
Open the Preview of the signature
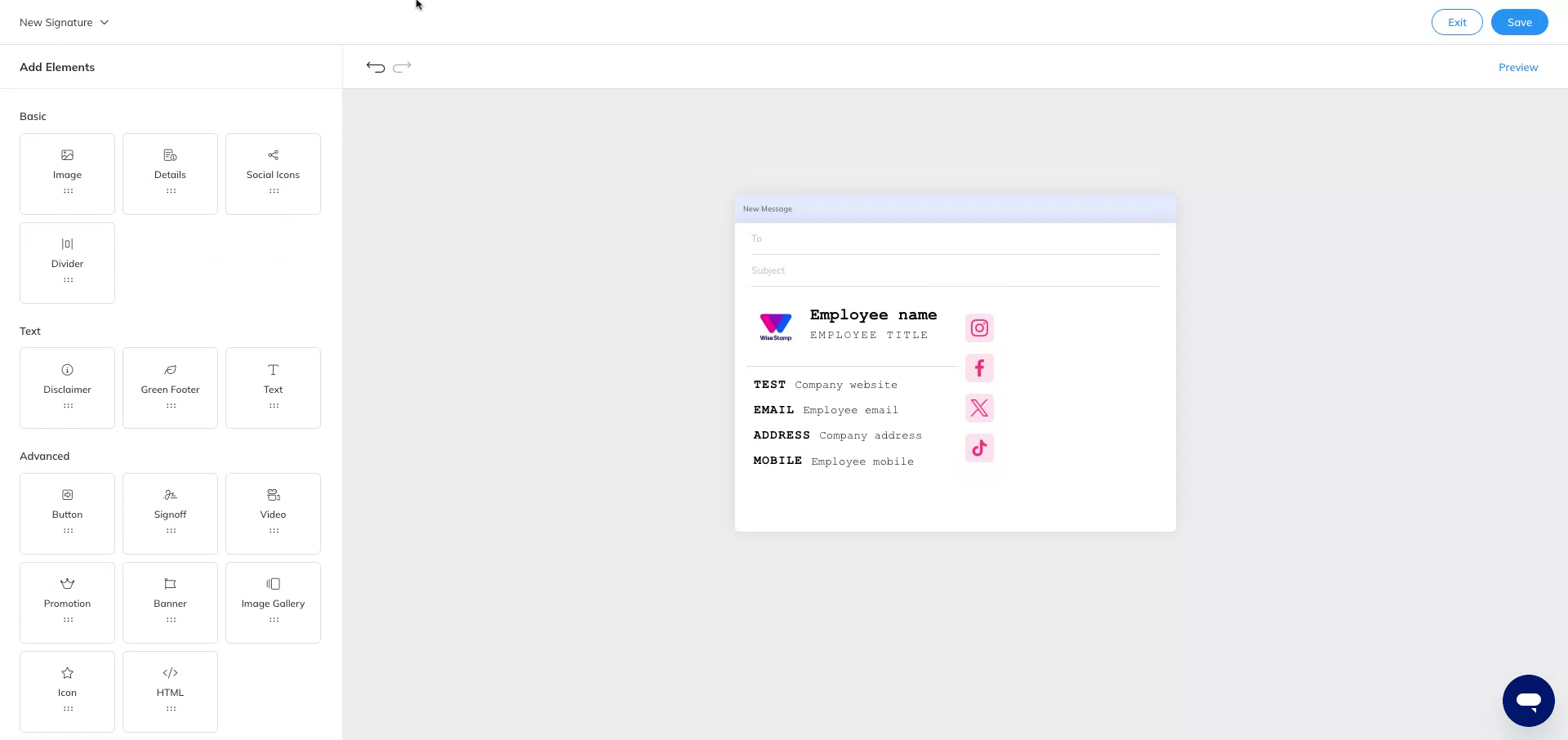click(1517, 67)
